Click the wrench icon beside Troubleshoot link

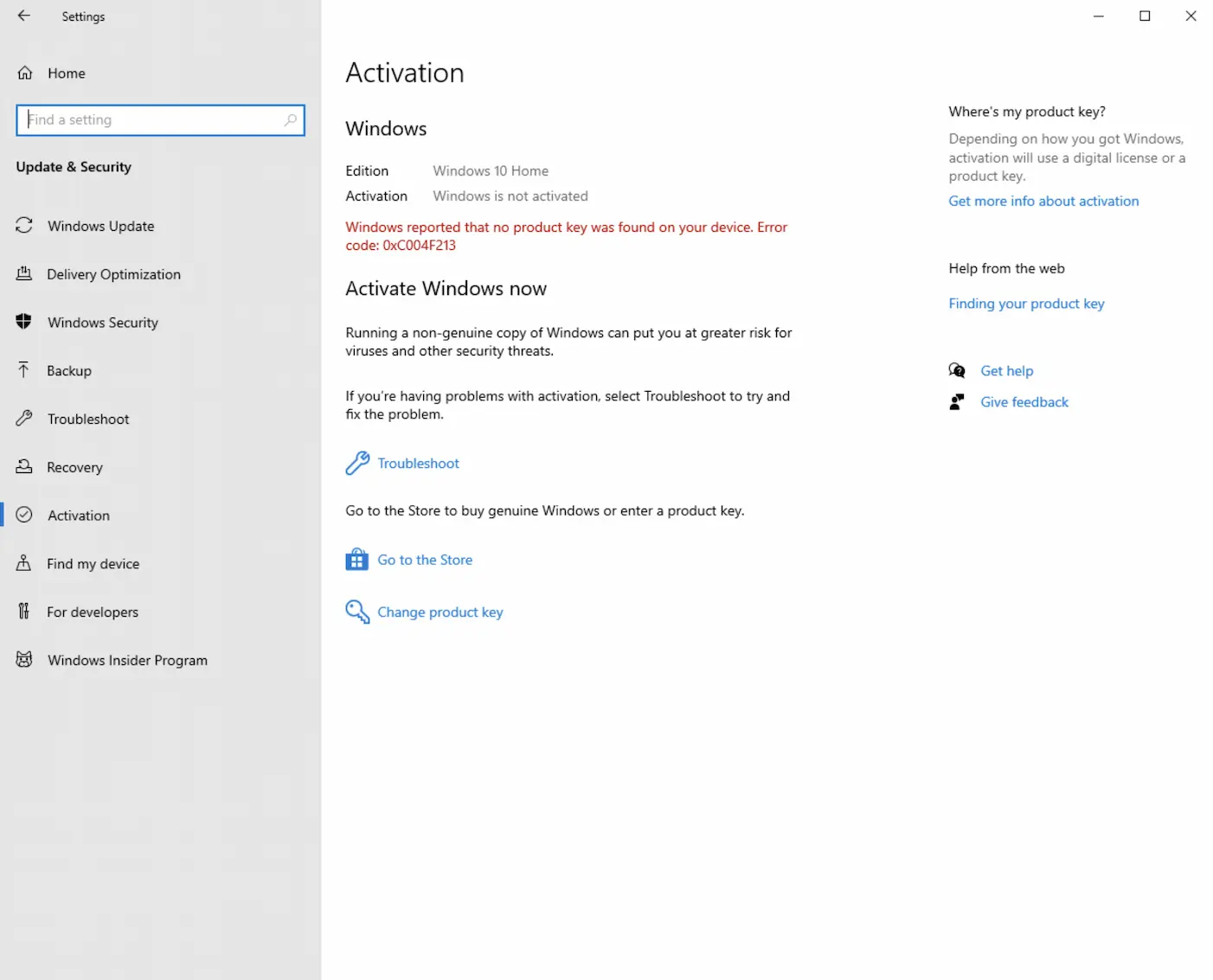click(x=357, y=464)
